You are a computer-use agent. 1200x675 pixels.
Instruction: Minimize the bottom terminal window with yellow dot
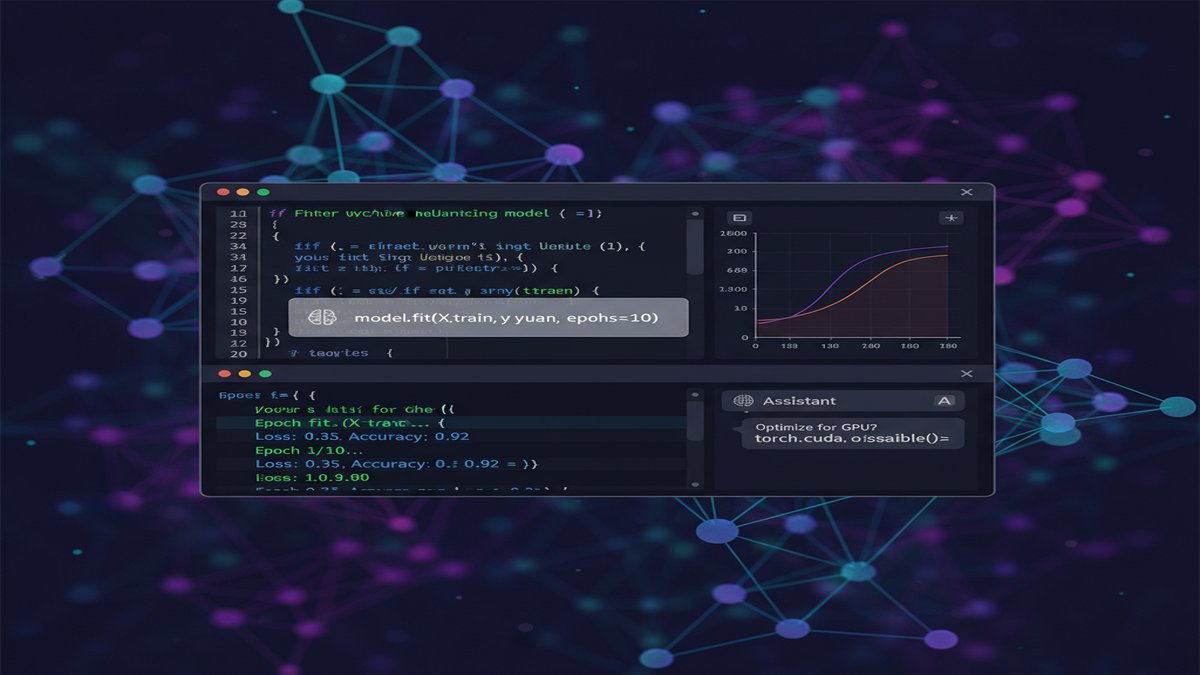[x=244, y=373]
